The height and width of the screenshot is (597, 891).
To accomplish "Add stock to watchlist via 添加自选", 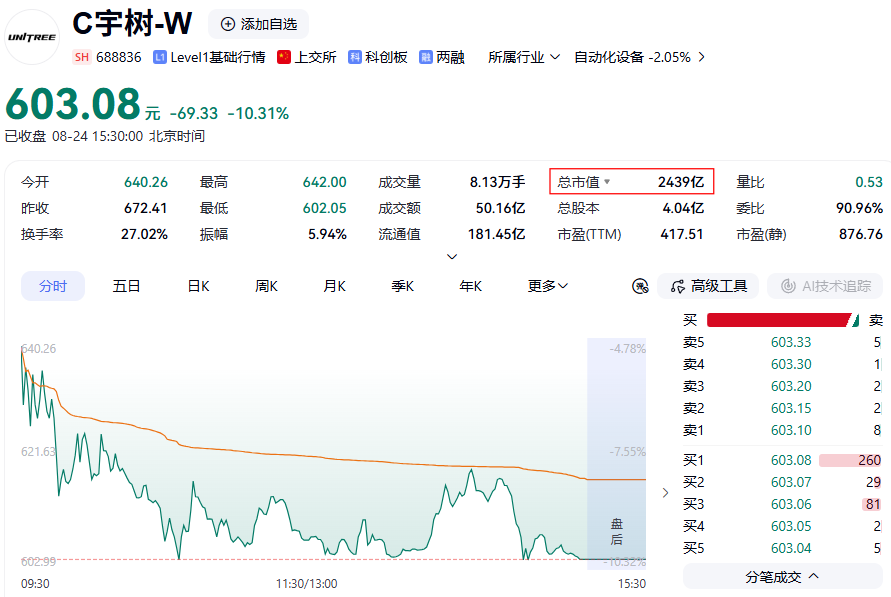I will point(259,24).
